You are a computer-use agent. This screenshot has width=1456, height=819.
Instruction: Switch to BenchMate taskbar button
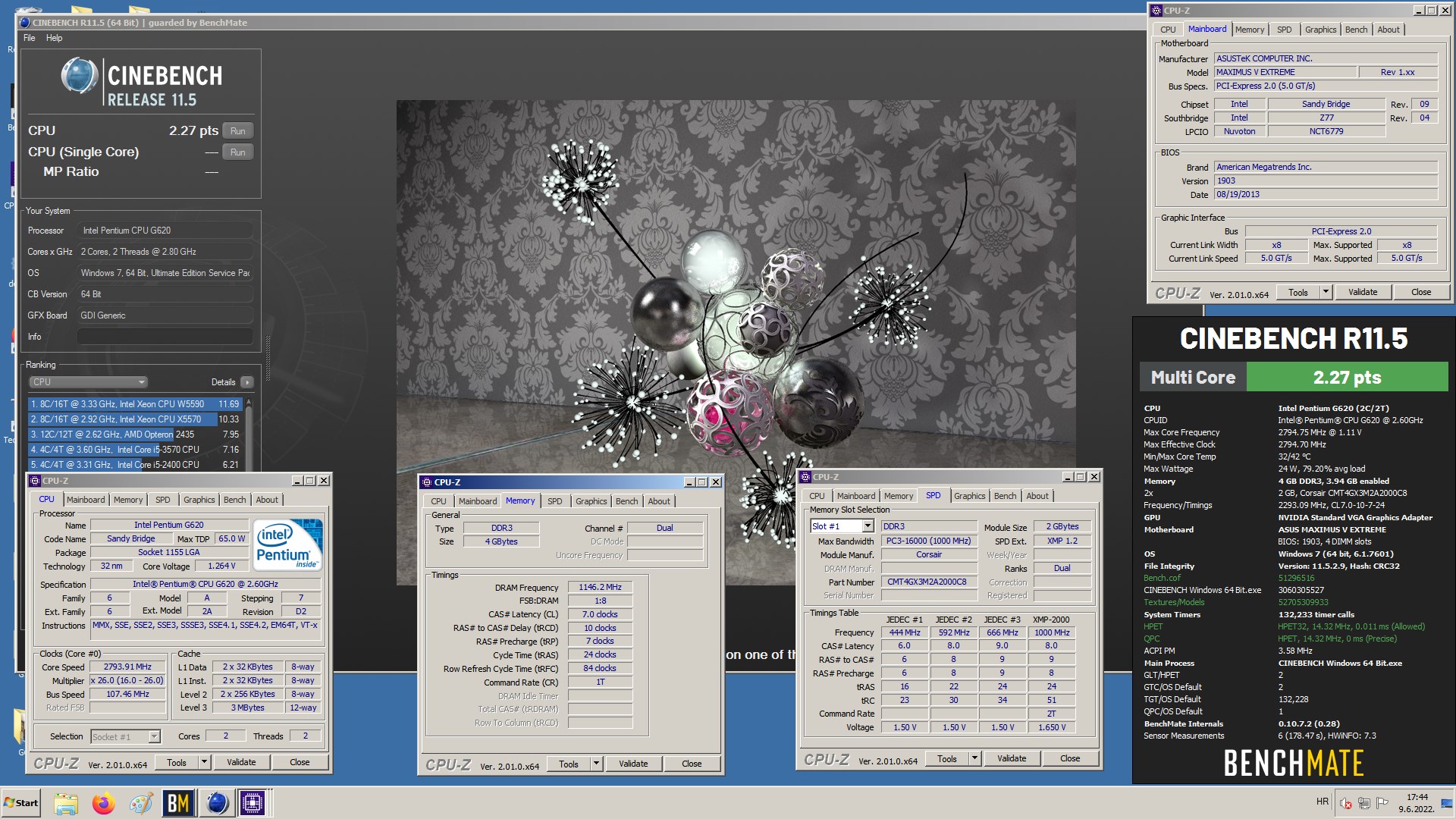pos(177,803)
